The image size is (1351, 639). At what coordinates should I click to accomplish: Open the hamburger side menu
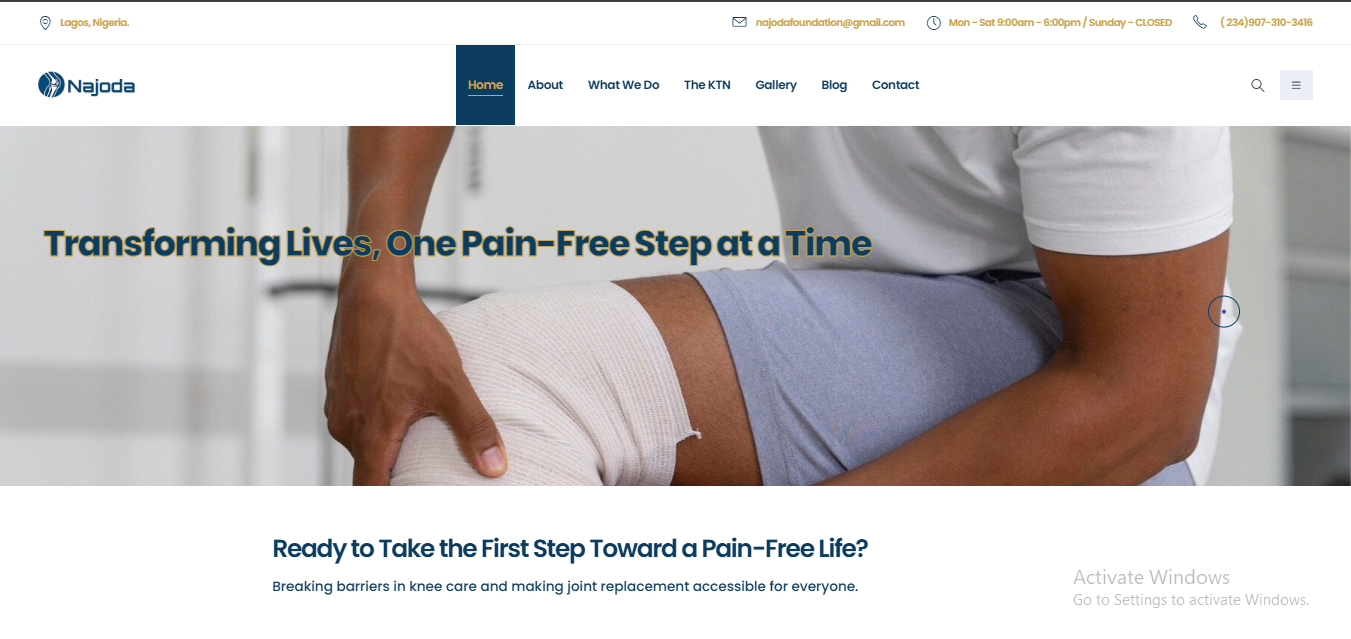(1296, 85)
